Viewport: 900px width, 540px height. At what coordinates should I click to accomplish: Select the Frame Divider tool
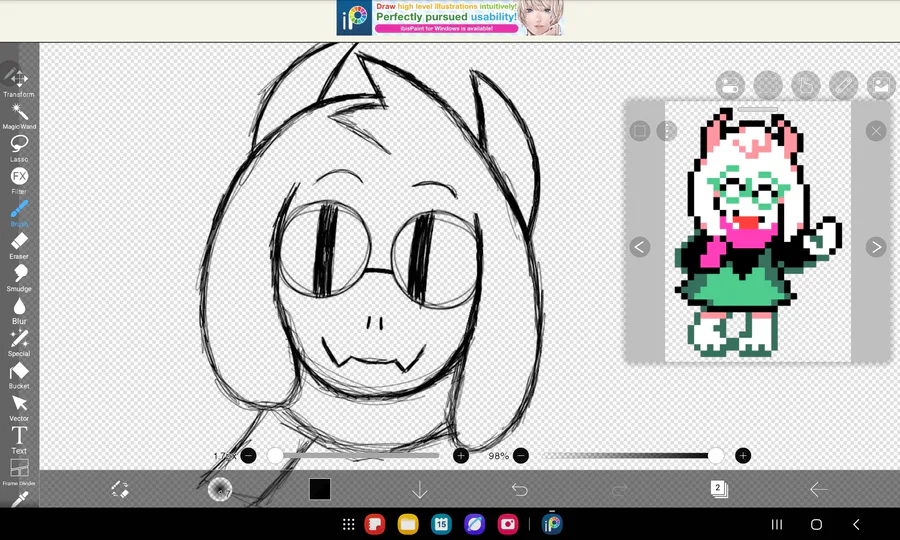click(x=19, y=472)
